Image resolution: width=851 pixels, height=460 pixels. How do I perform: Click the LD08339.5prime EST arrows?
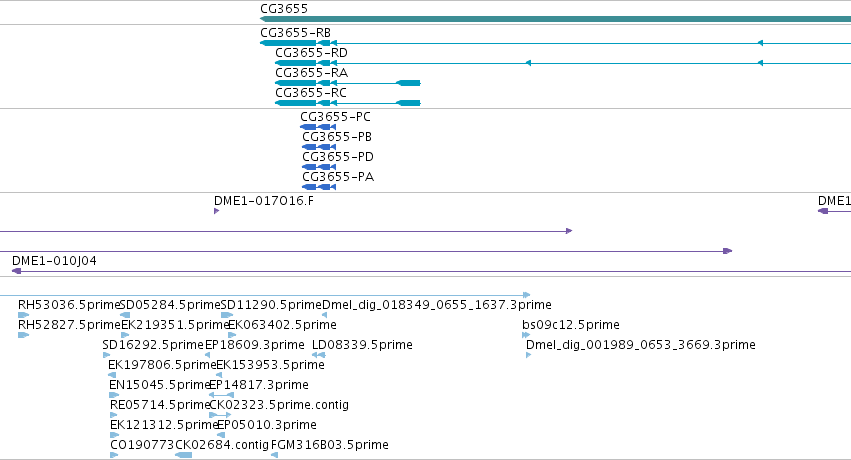point(319,355)
